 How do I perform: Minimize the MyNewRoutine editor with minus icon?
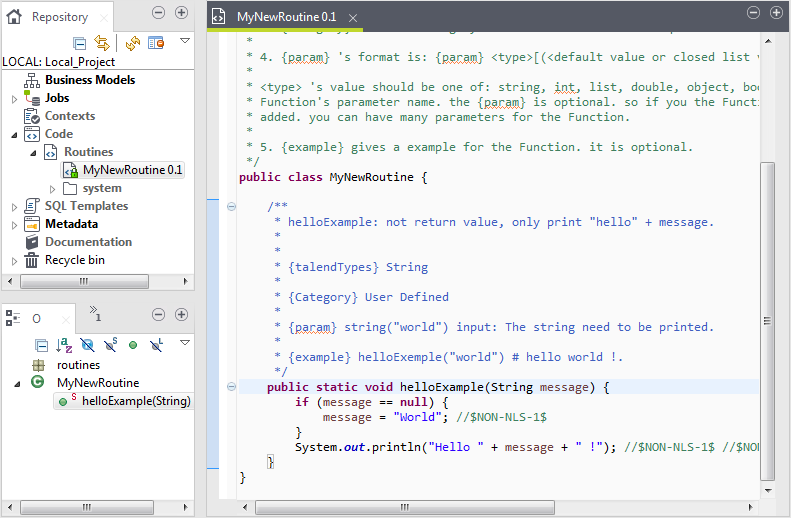[754, 12]
